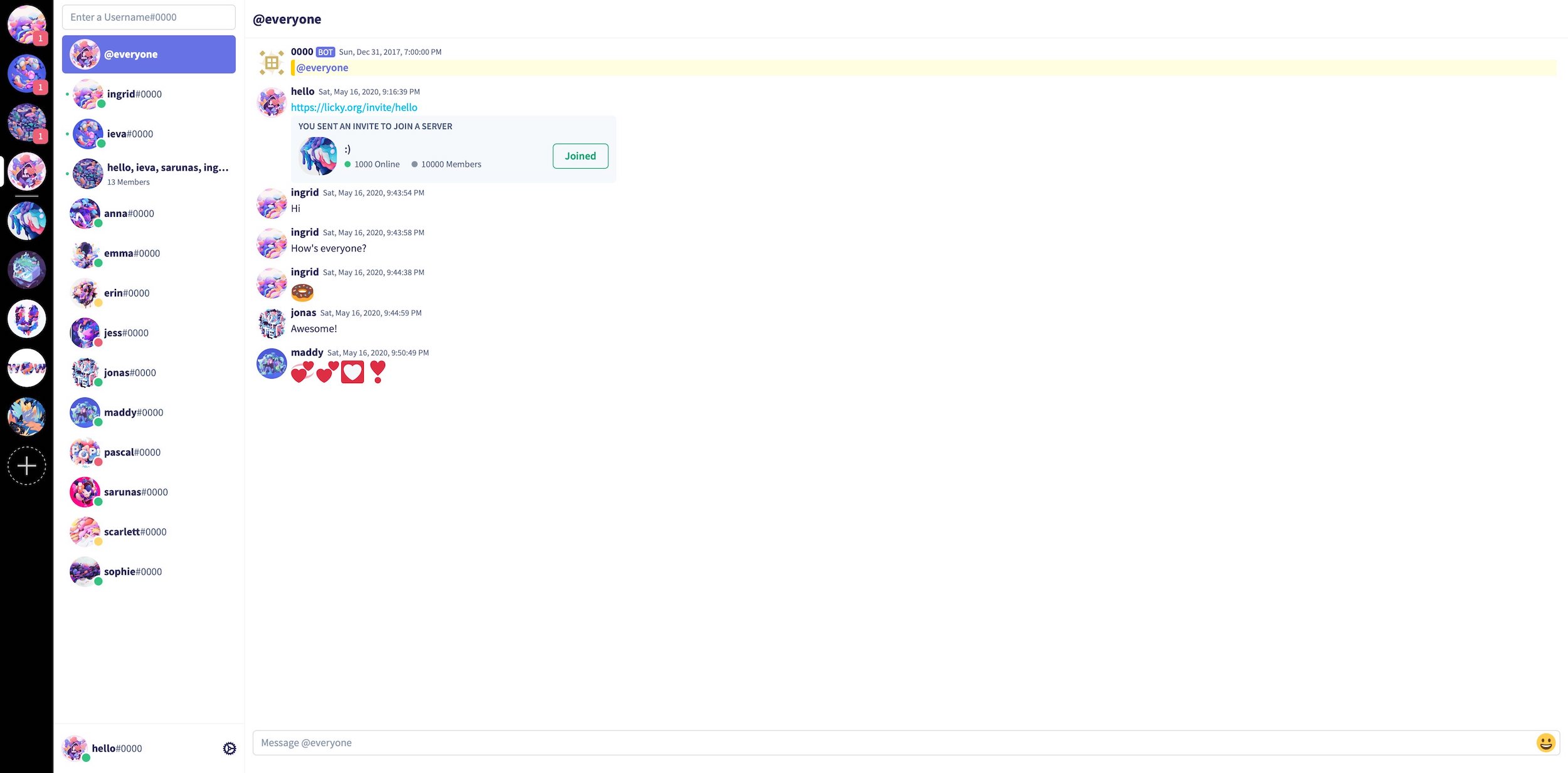Click the username search field
The image size is (1568, 773).
pyautogui.click(x=149, y=17)
